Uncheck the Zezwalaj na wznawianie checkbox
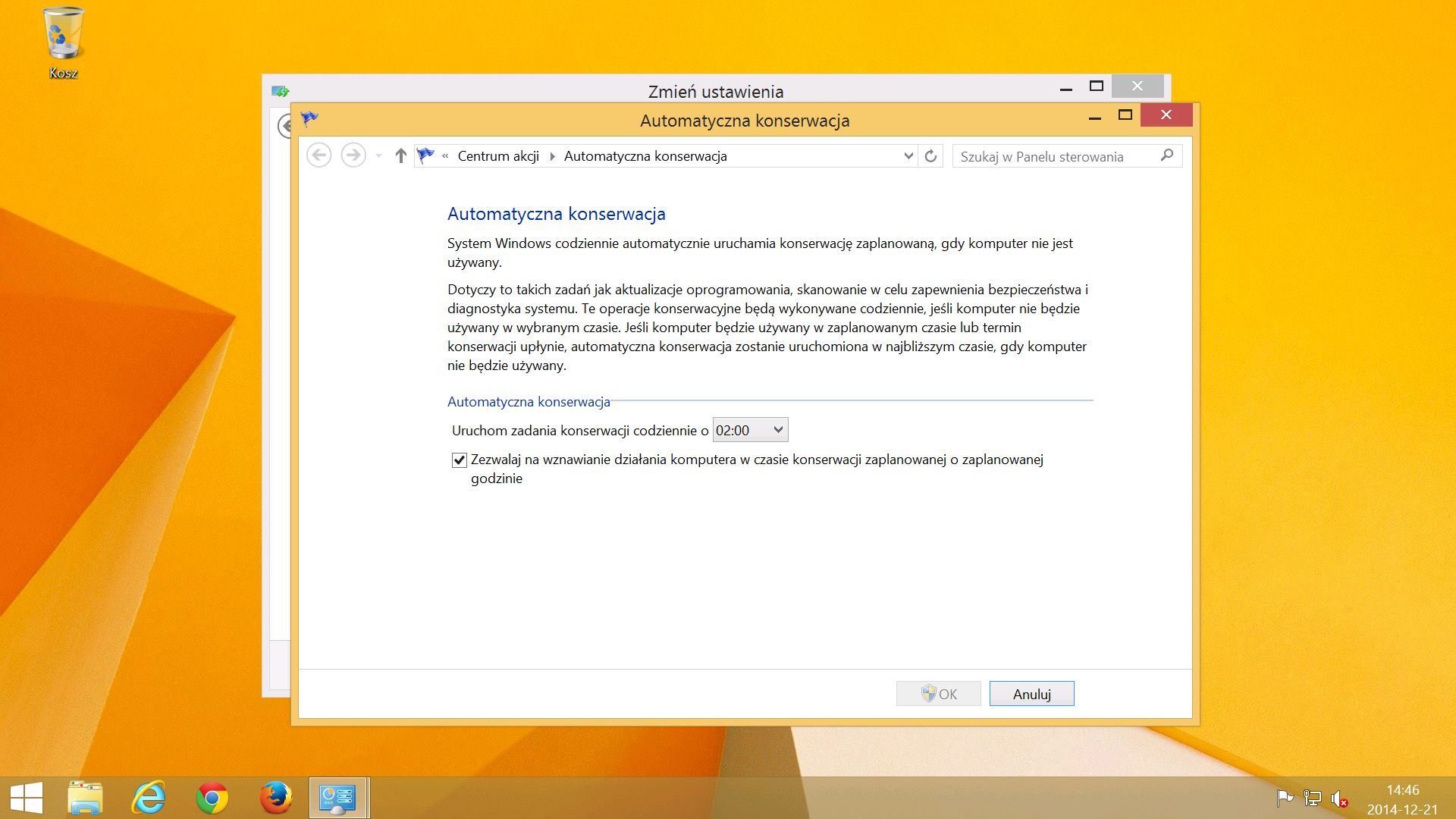Image resolution: width=1456 pixels, height=819 pixels. (x=459, y=460)
